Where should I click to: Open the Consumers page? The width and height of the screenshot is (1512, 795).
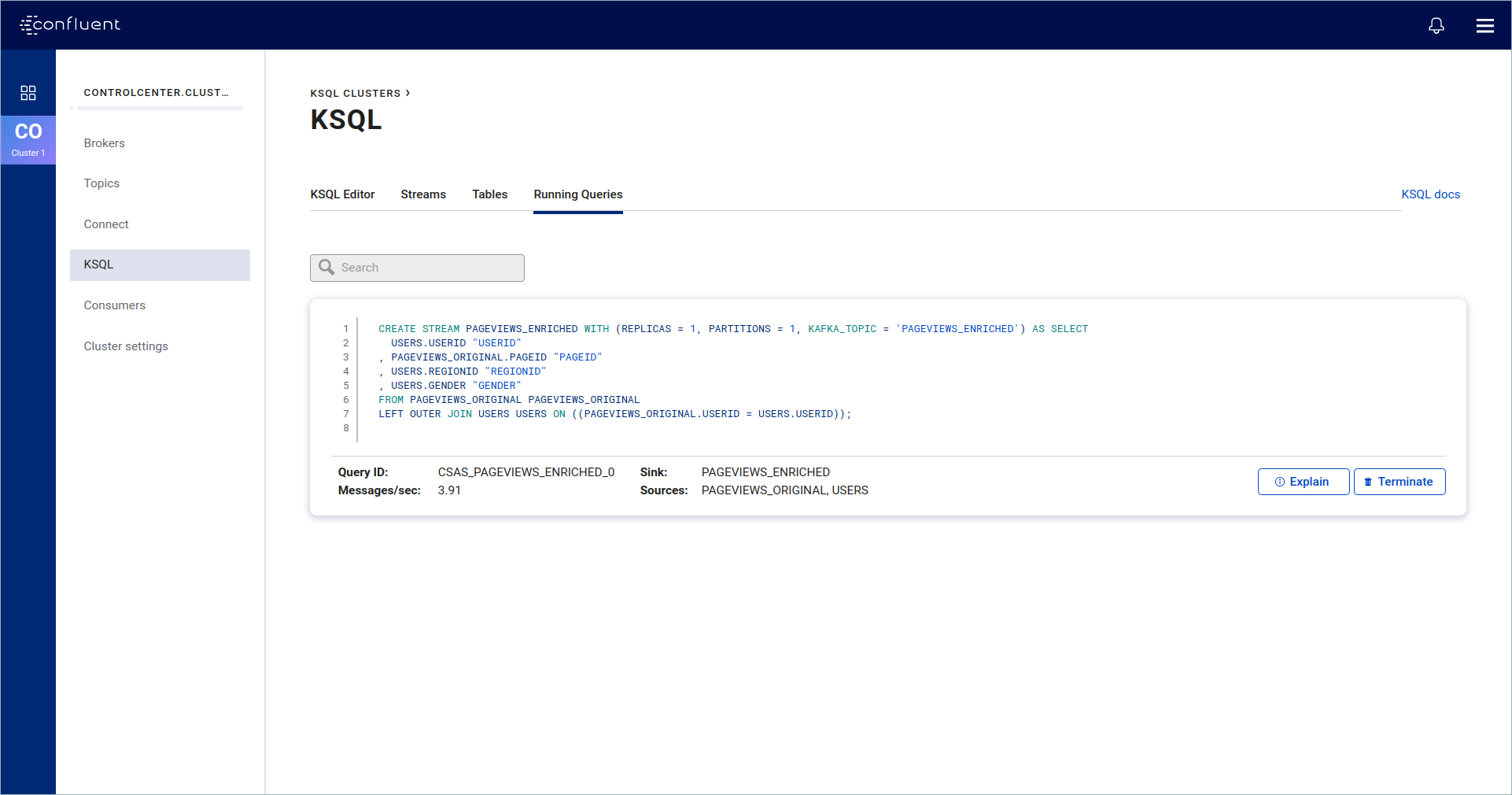pyautogui.click(x=115, y=305)
